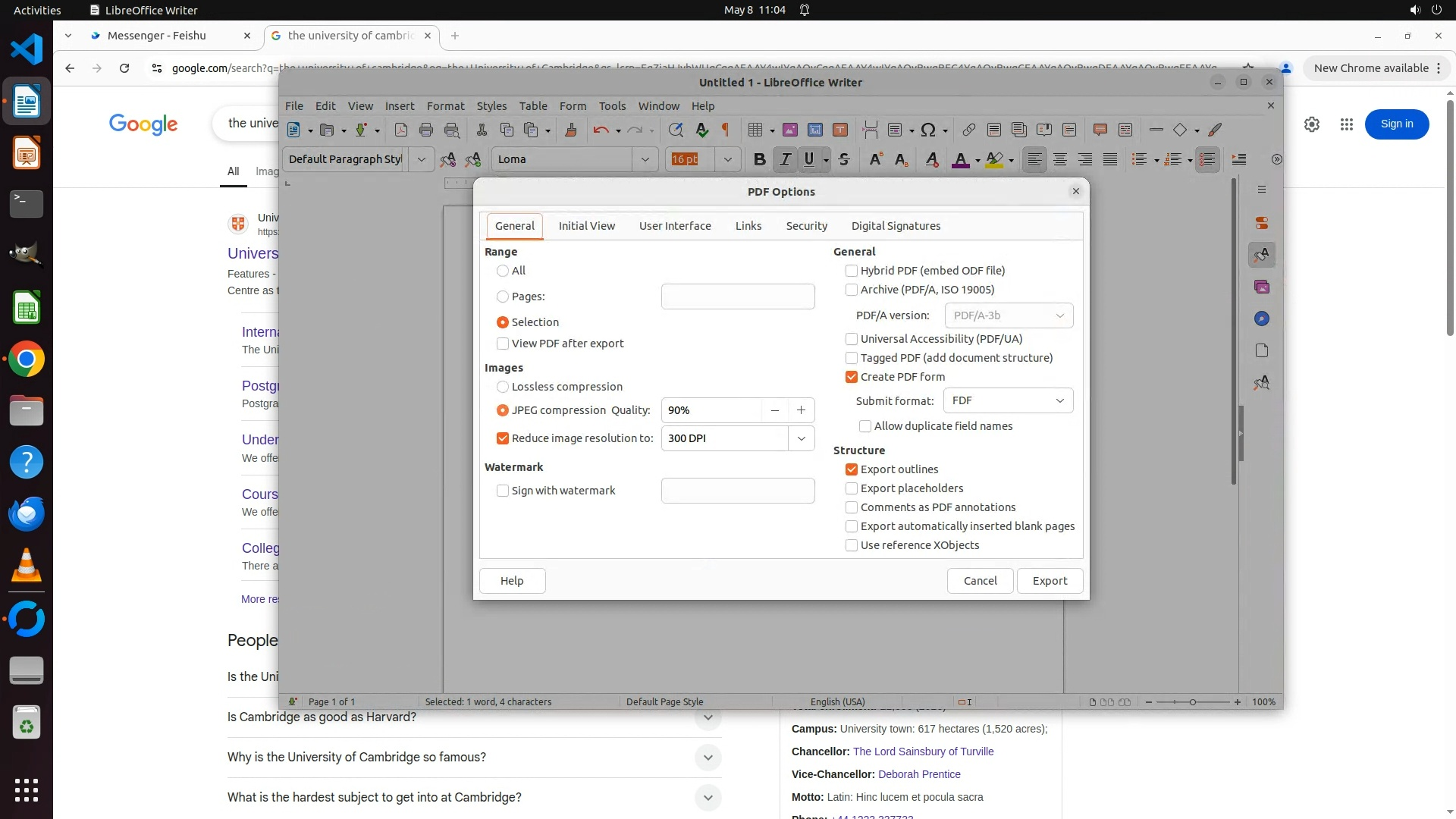Open Thunderbird from the dock
The width and height of the screenshot is (1456, 819).
click(x=27, y=514)
